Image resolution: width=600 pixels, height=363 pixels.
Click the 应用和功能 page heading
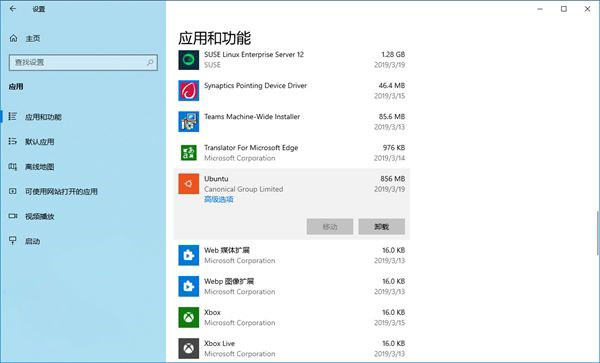(214, 38)
